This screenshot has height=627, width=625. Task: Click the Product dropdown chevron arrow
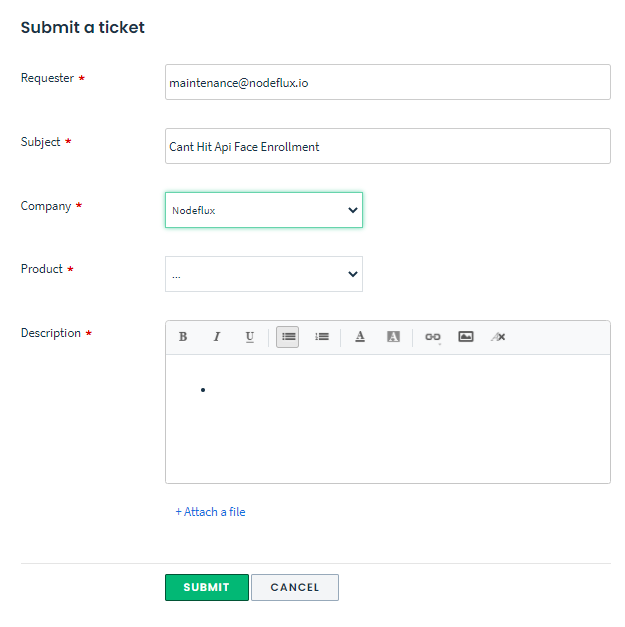(352, 274)
